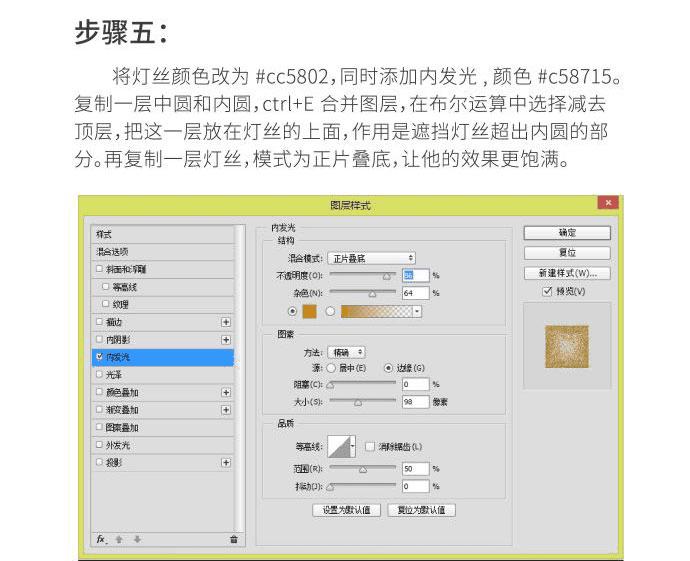Open the 混合模式 dropdown

(x=371, y=258)
